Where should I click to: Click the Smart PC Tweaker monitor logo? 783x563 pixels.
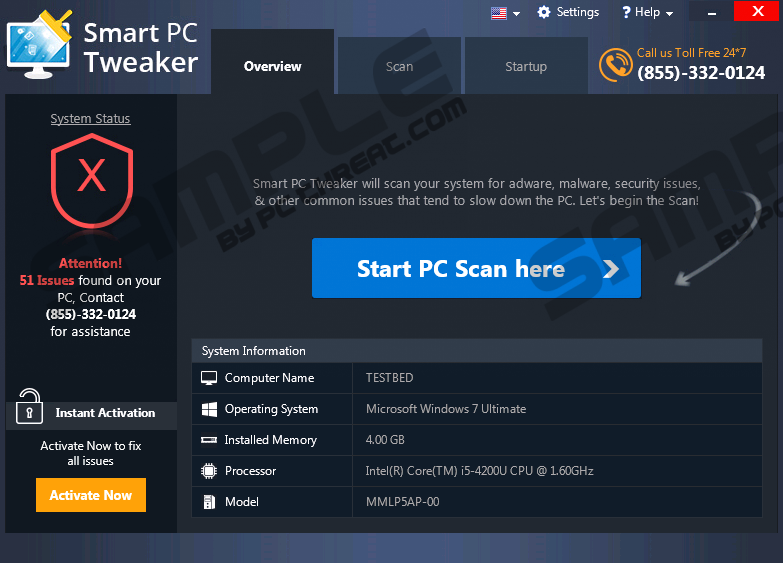(40, 44)
